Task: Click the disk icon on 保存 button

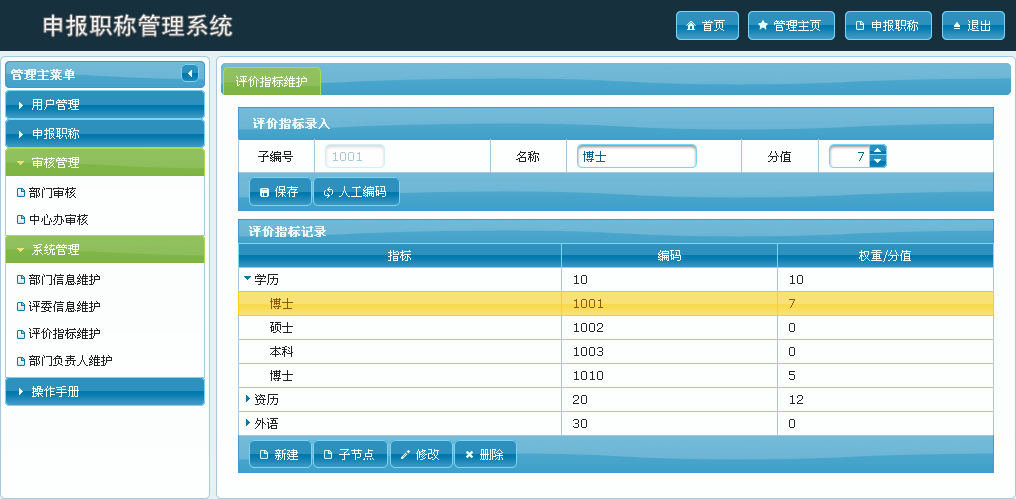Action: (264, 192)
